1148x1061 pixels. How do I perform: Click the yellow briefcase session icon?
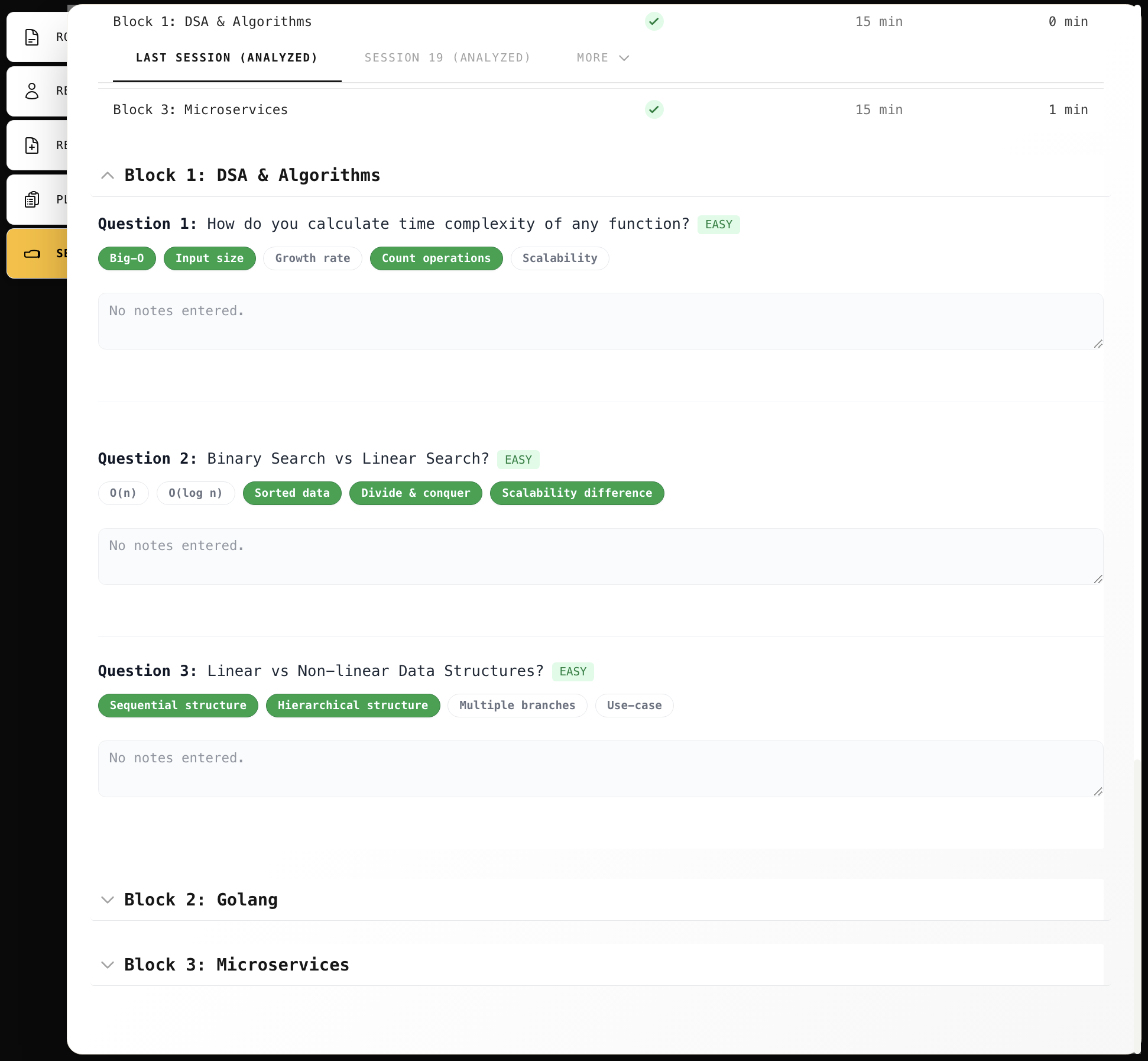33,253
